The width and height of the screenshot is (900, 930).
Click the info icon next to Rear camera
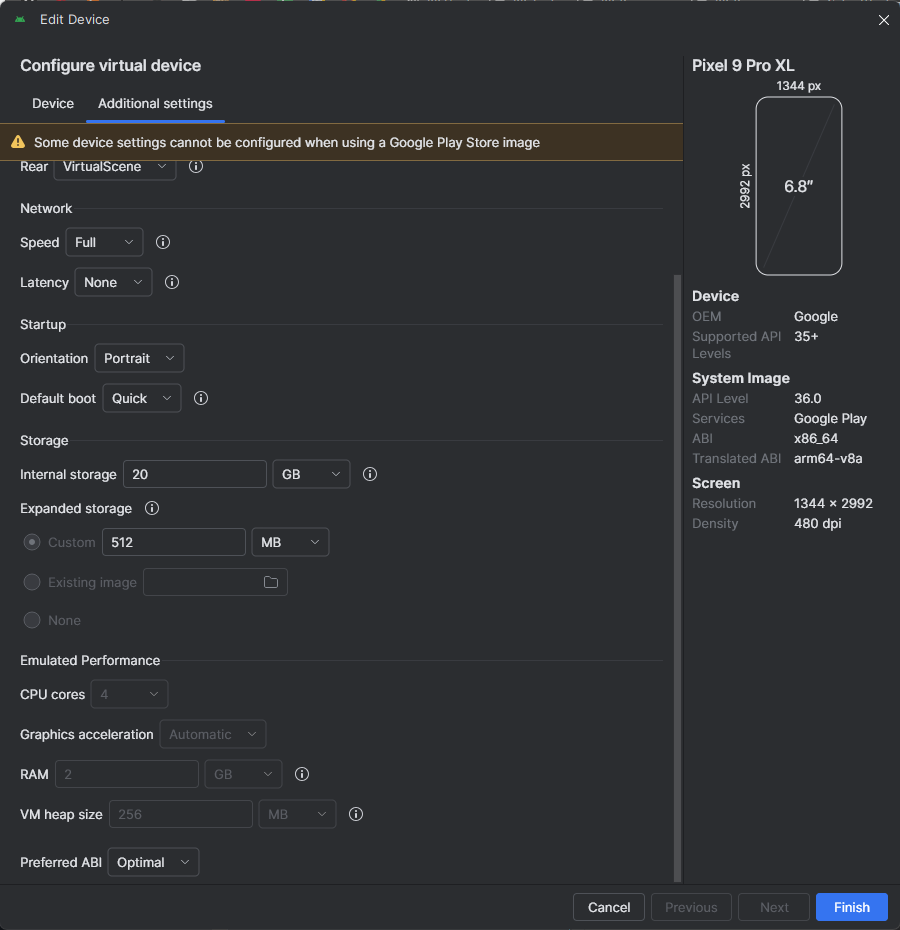(x=196, y=166)
